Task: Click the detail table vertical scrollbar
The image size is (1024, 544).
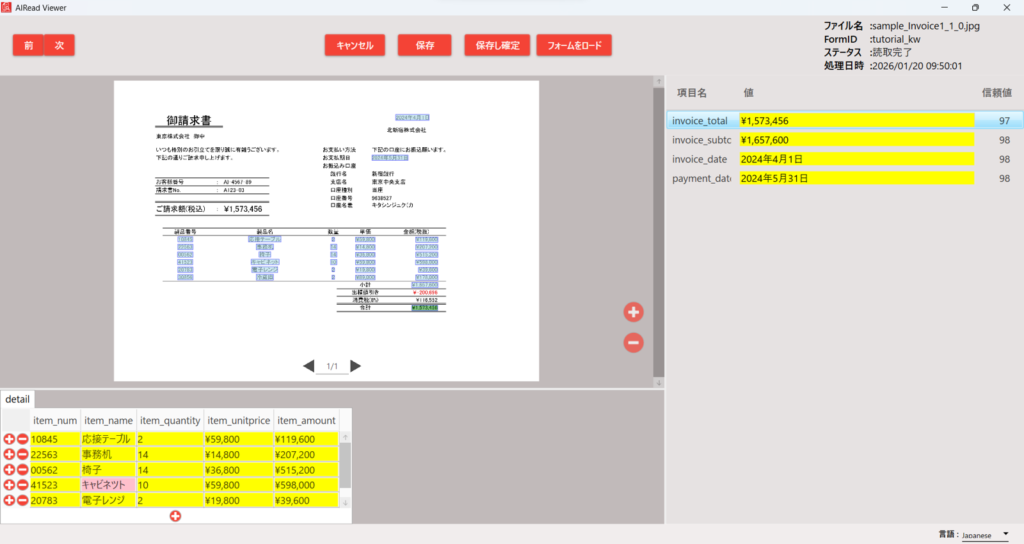Action: coord(345,465)
